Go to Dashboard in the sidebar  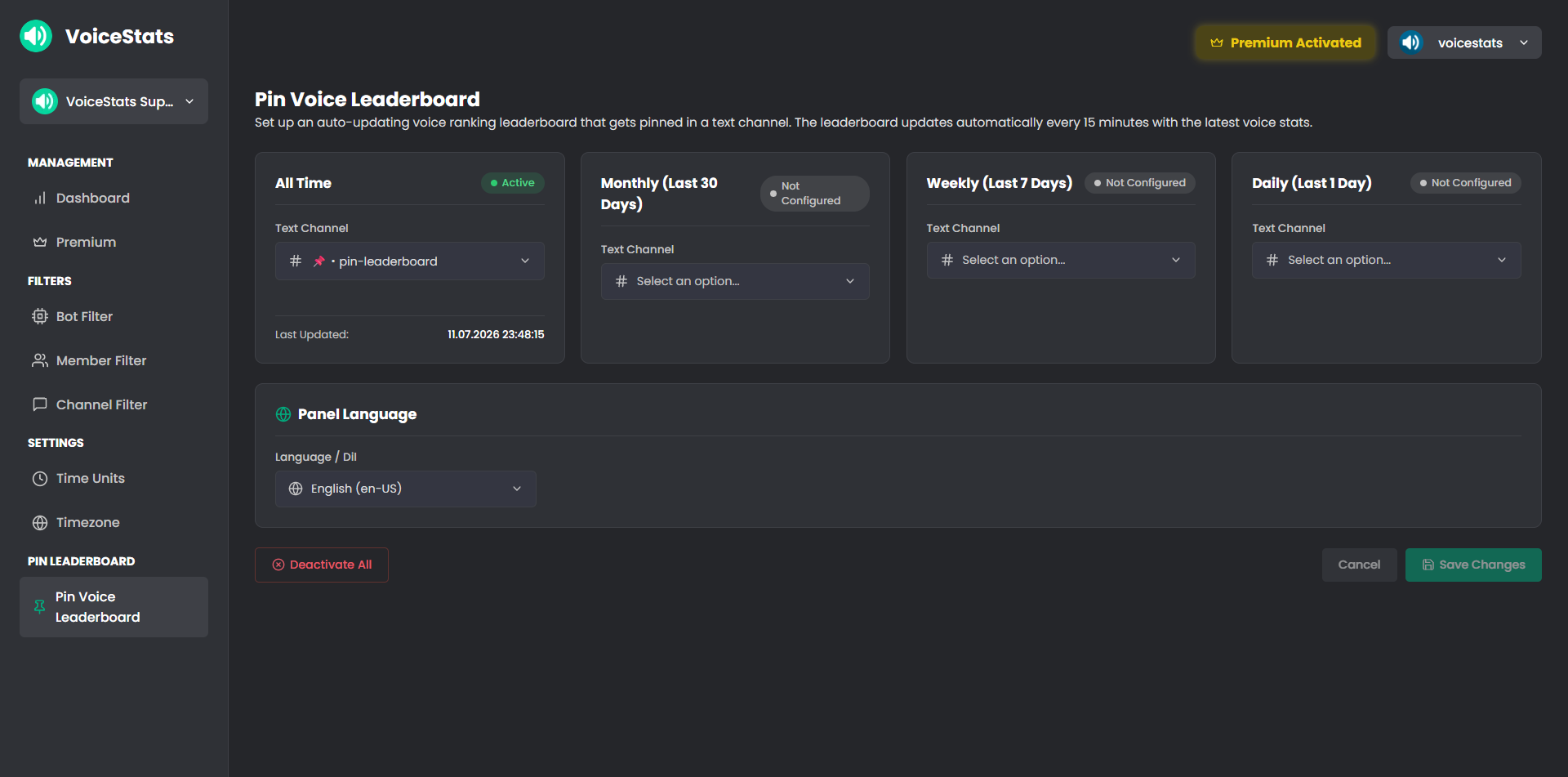(114, 199)
